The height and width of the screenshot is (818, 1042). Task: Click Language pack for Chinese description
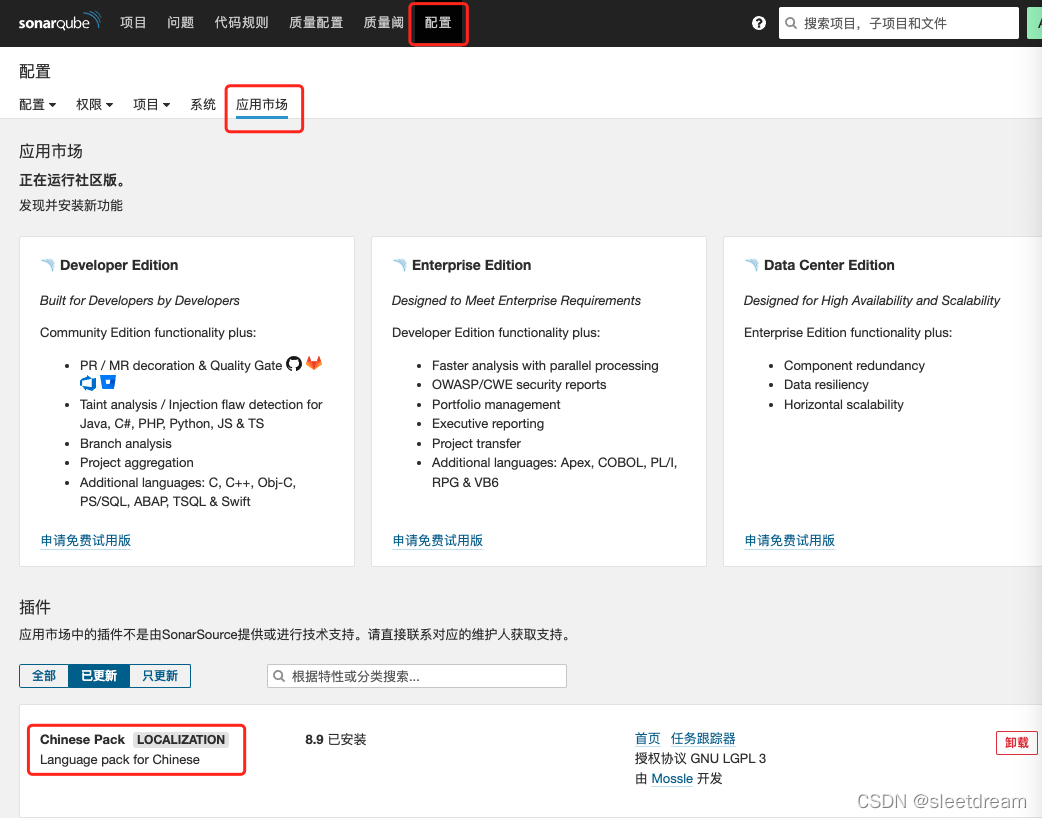120,760
